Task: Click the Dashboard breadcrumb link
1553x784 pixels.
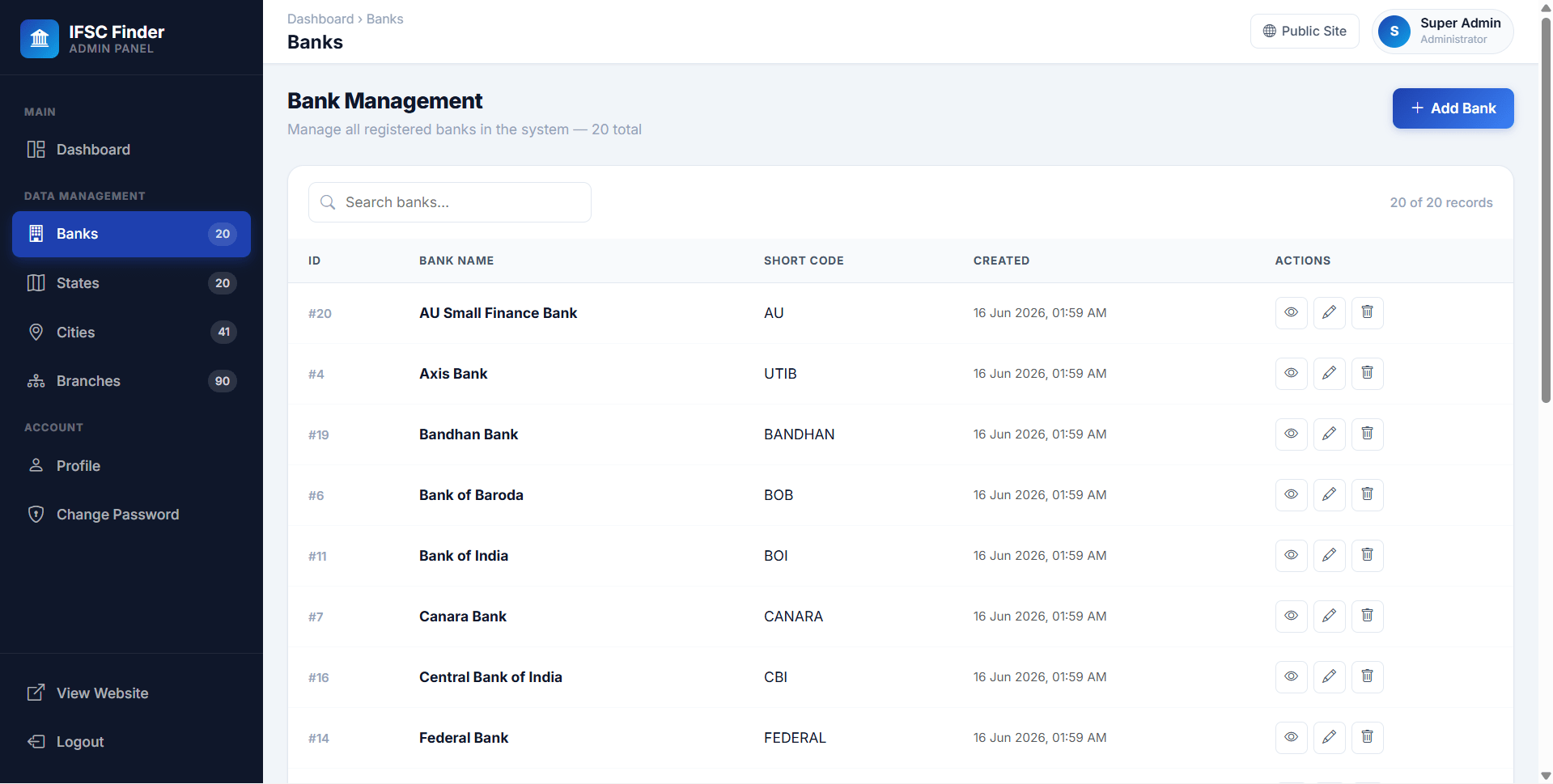Action: (320, 19)
